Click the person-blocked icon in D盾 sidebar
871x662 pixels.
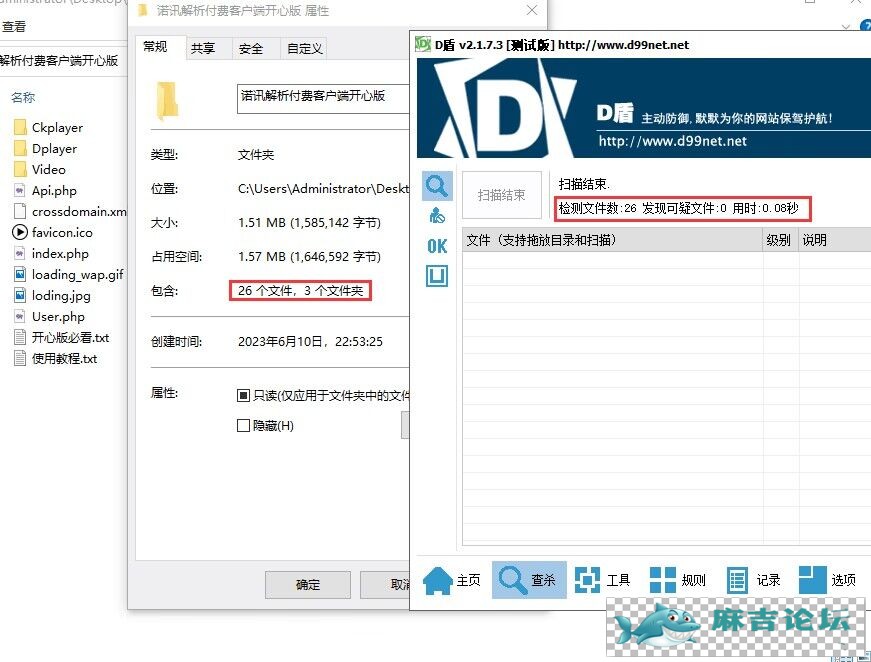[437, 215]
